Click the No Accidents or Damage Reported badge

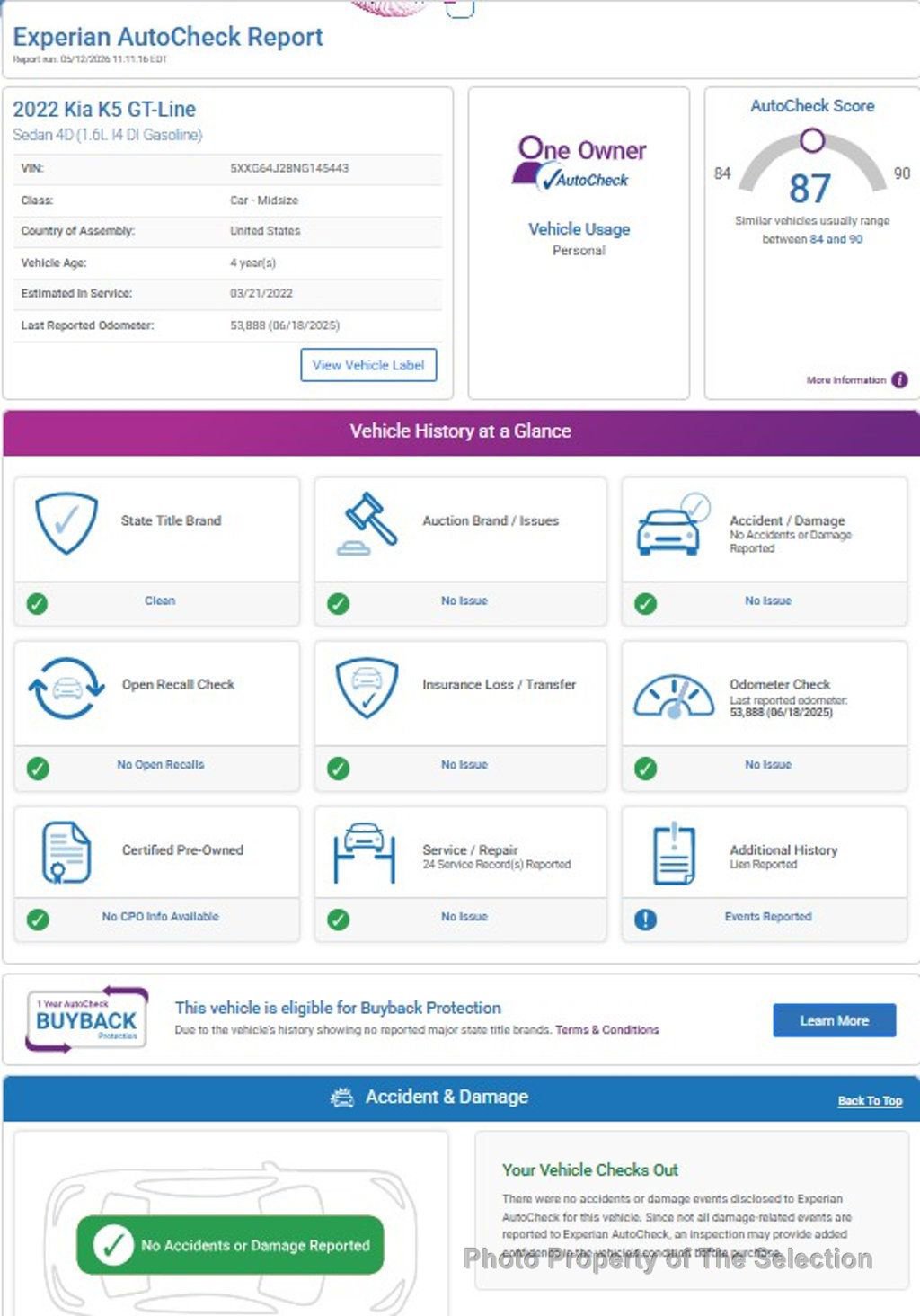230,1245
